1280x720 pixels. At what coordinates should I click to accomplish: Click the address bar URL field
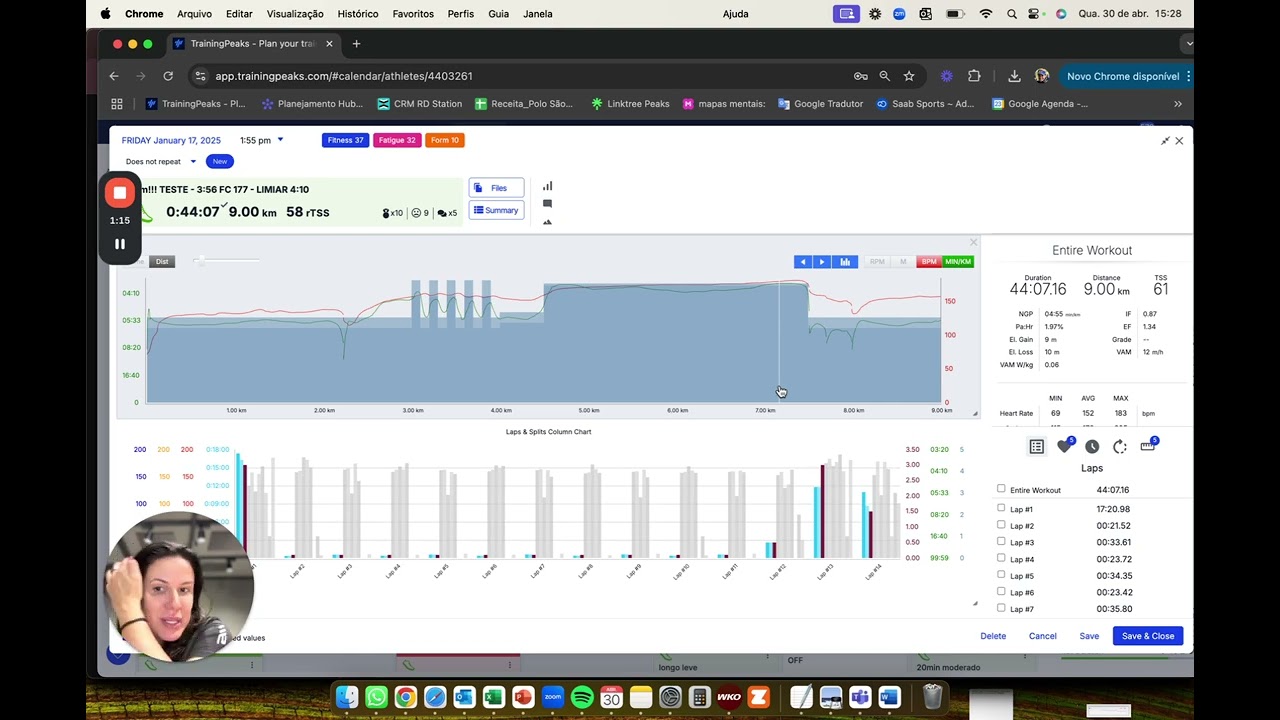tap(520, 76)
